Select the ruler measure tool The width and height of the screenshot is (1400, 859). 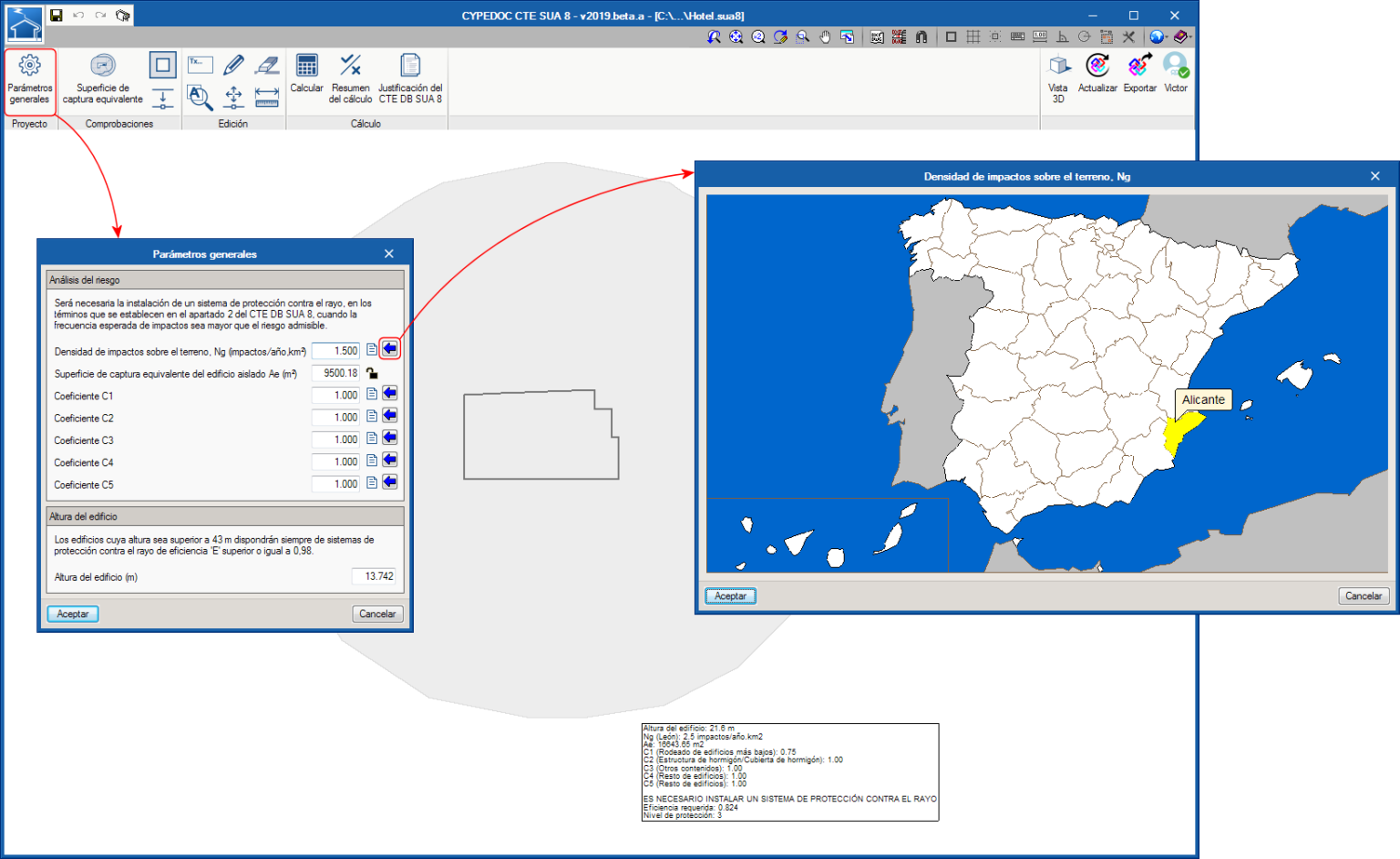tap(267, 97)
